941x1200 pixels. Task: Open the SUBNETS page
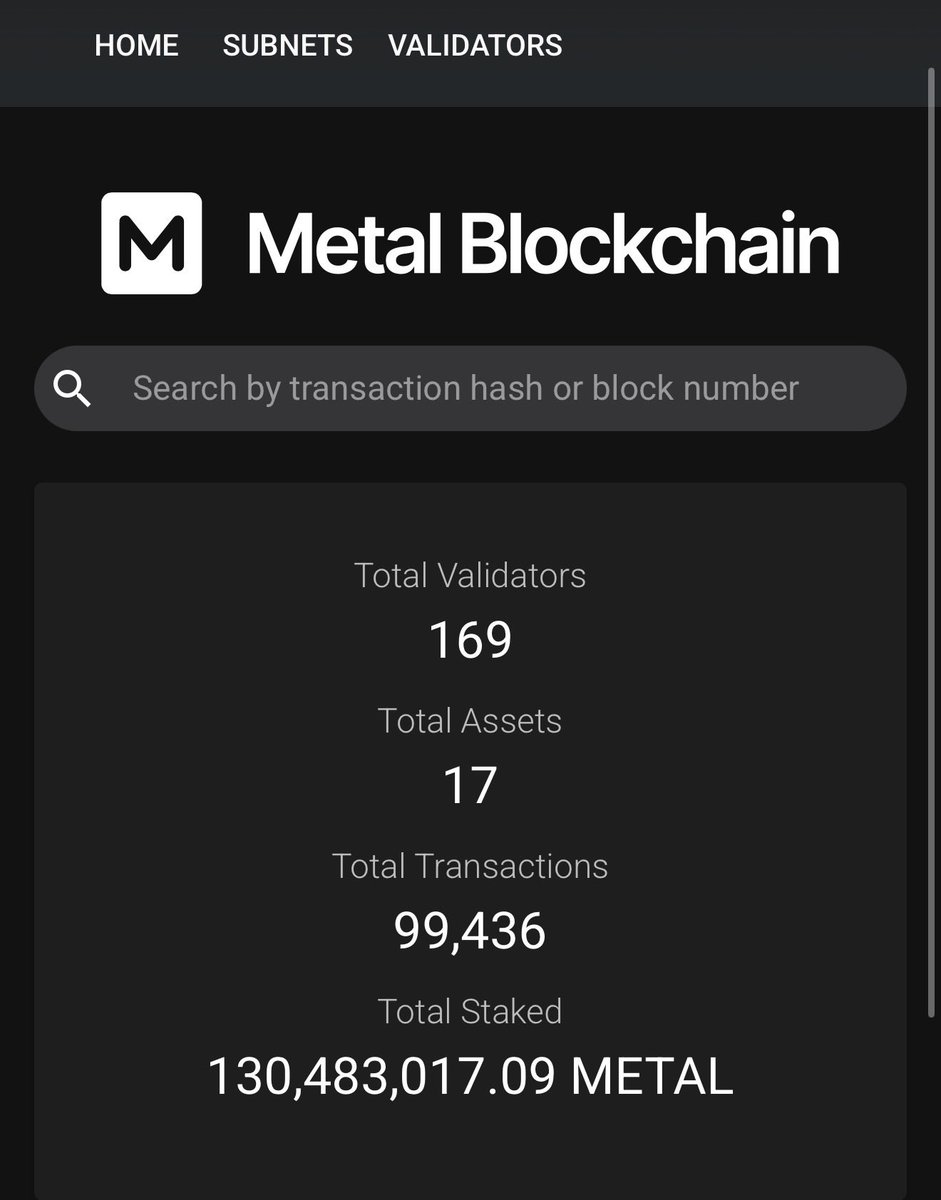(287, 46)
